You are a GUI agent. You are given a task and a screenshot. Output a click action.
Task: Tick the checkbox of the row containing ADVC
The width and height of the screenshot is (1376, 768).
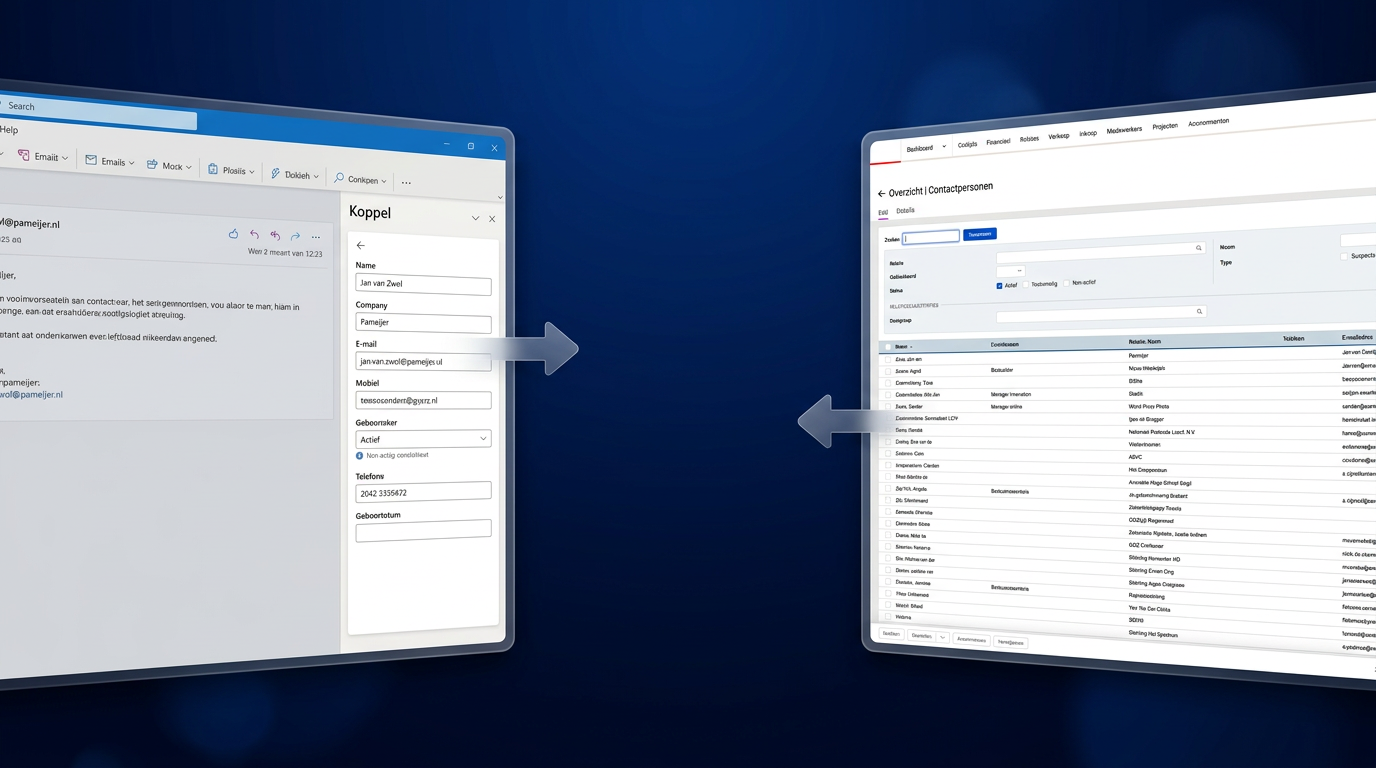pos(887,453)
